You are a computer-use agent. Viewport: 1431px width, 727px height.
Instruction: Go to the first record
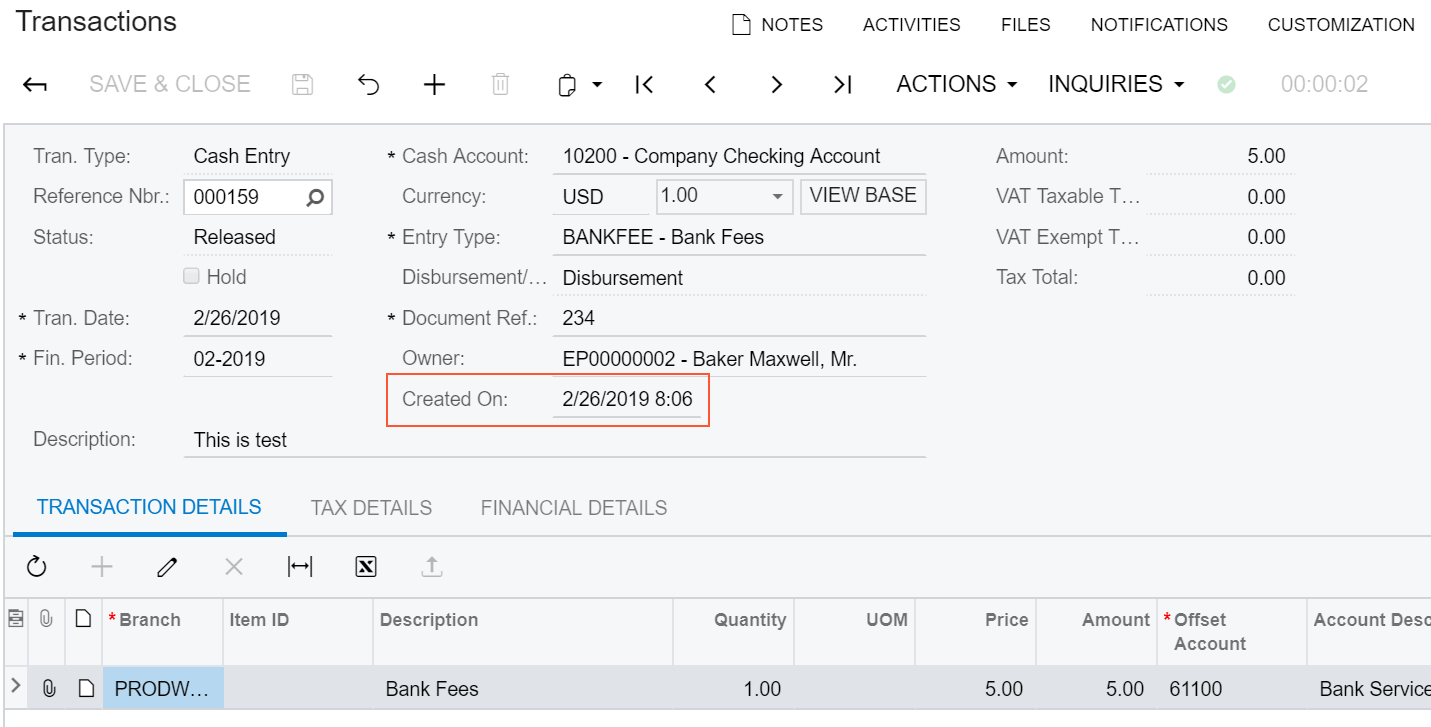tap(645, 85)
